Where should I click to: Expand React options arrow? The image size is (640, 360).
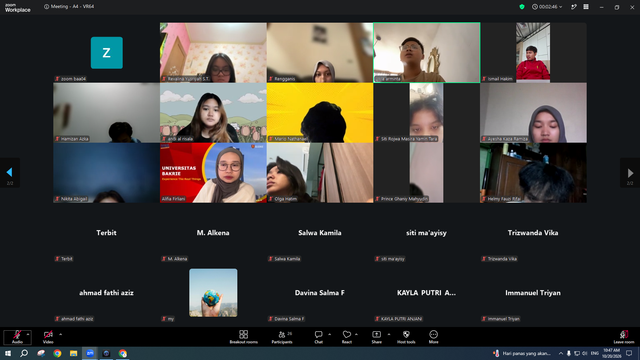tap(356, 334)
